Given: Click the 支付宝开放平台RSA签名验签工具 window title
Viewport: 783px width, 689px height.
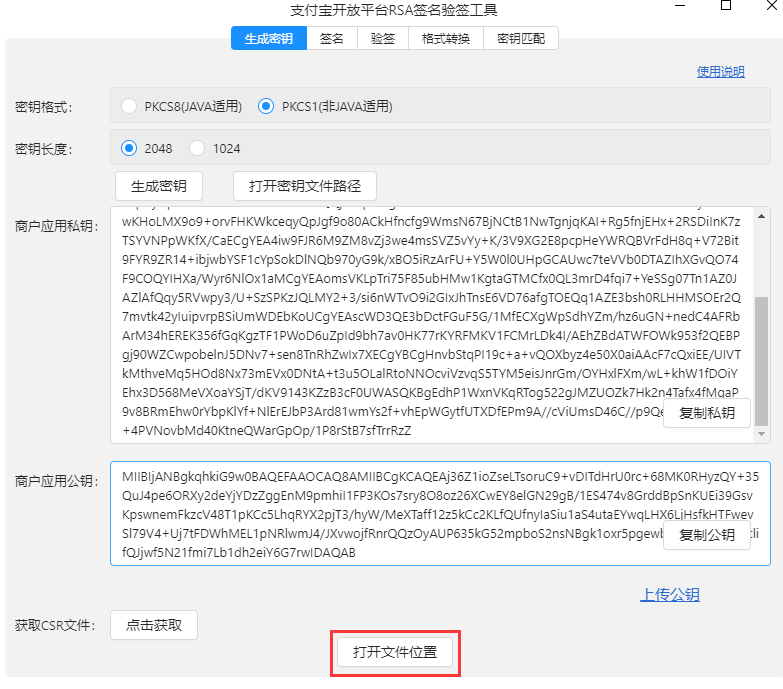Looking at the screenshot, I should point(393,10).
